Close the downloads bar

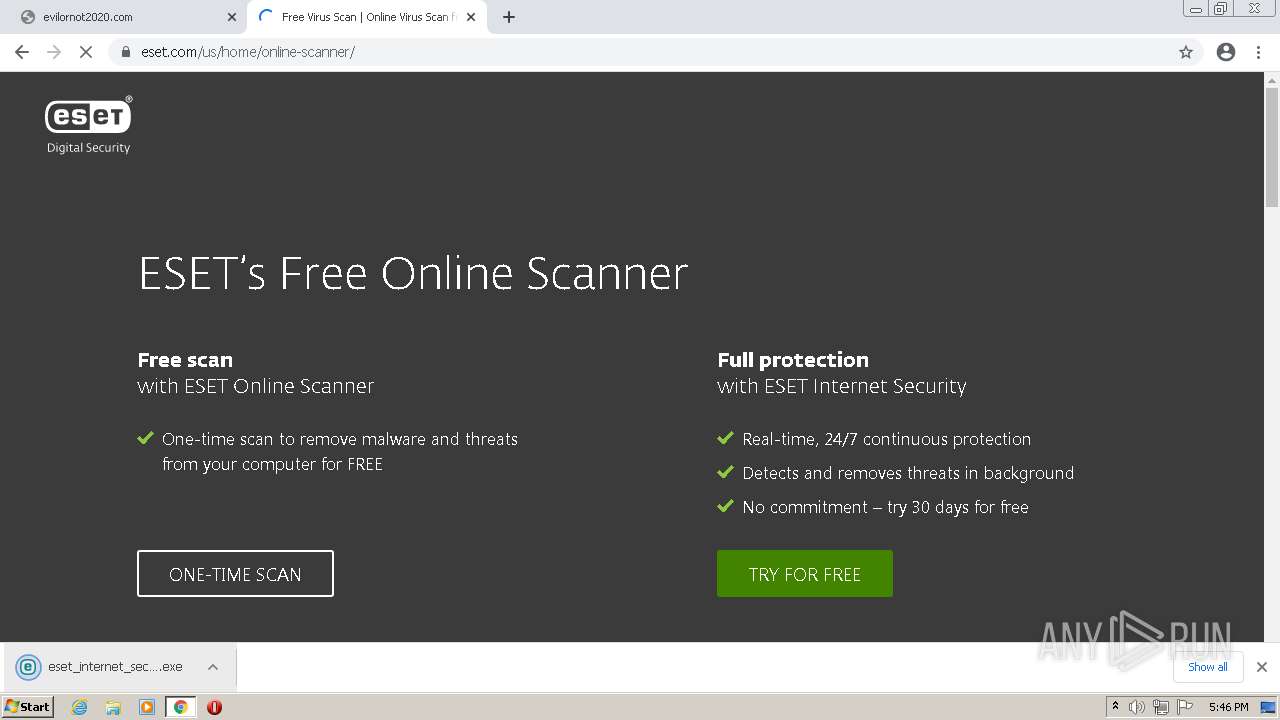tap(1262, 667)
